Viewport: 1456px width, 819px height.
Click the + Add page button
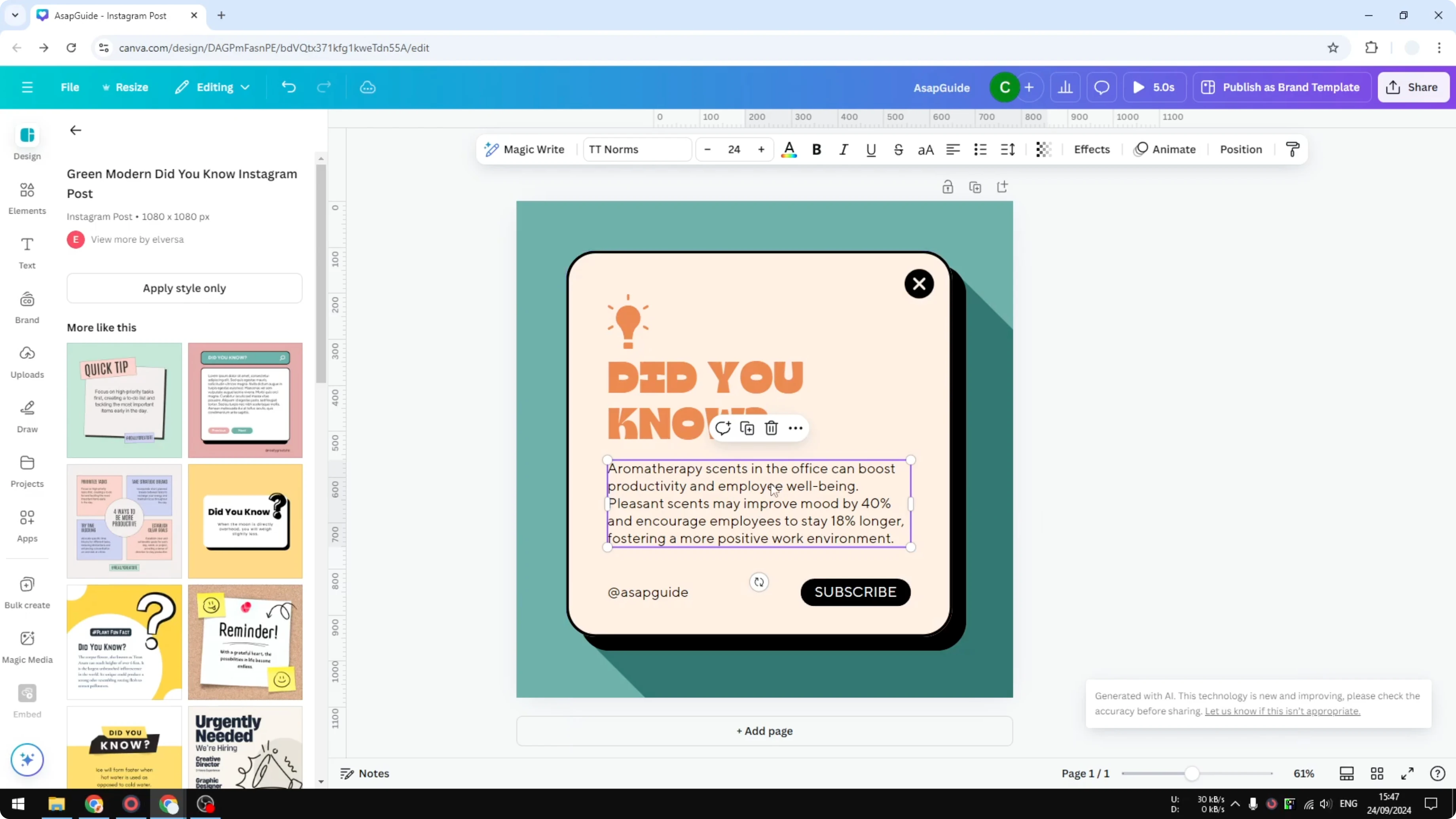764,731
